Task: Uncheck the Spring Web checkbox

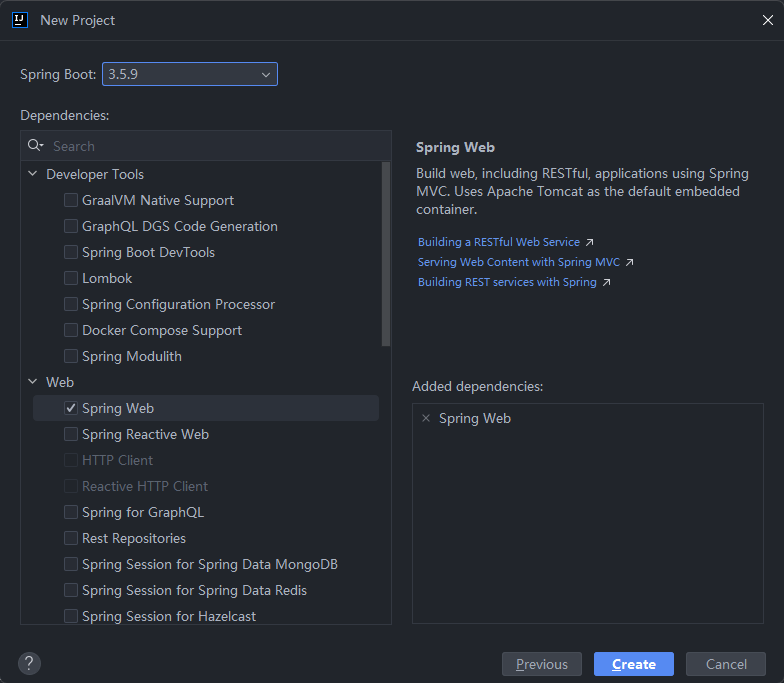Action: point(71,408)
